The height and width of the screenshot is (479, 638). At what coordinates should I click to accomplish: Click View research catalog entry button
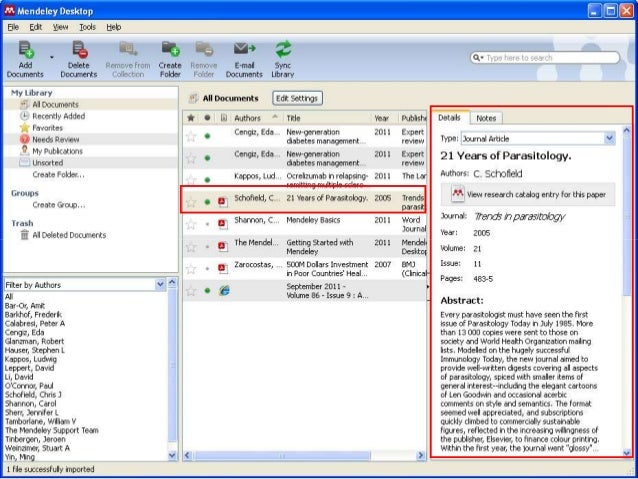[528, 194]
